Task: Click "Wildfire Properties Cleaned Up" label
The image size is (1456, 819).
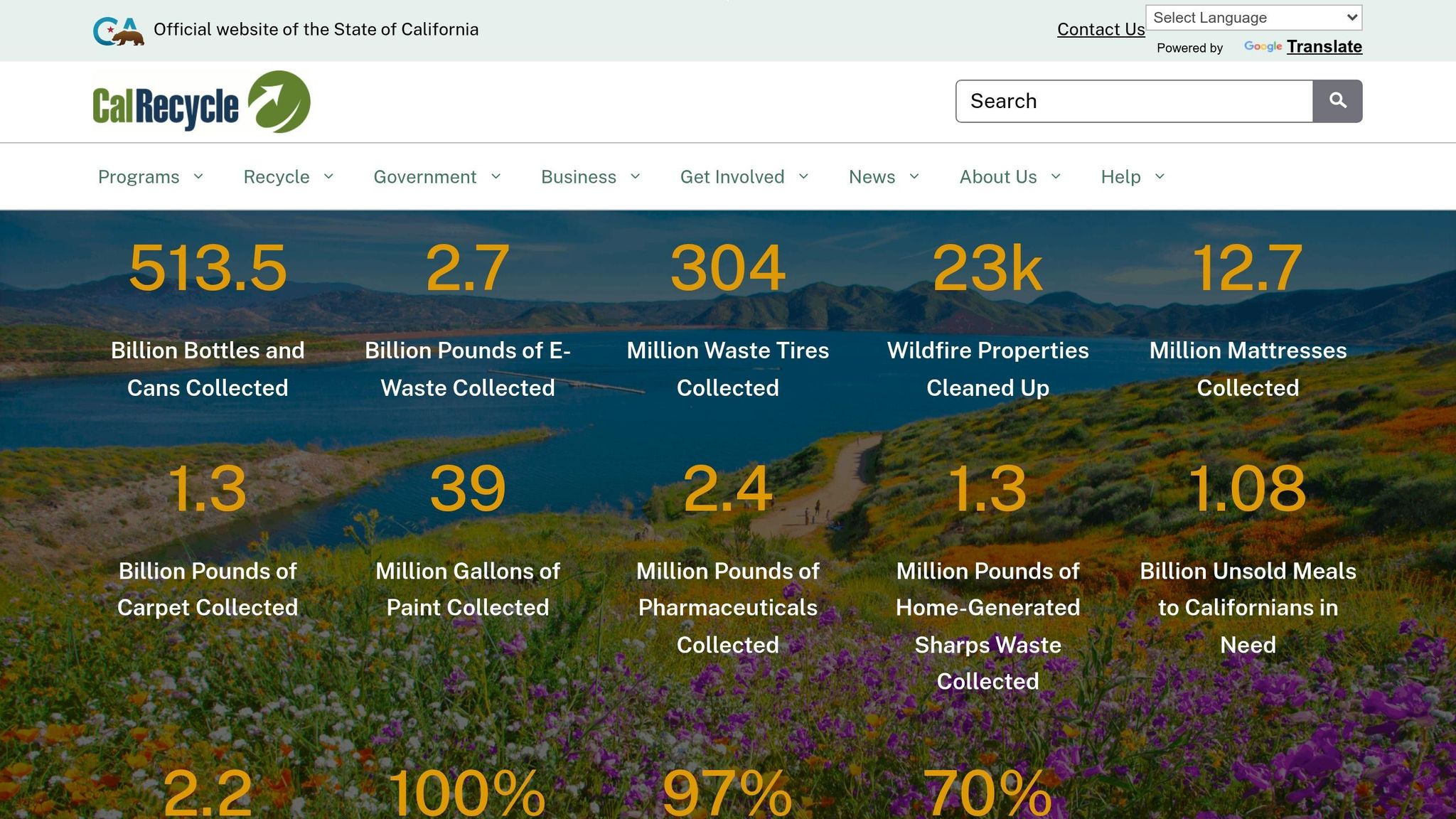Action: [988, 369]
